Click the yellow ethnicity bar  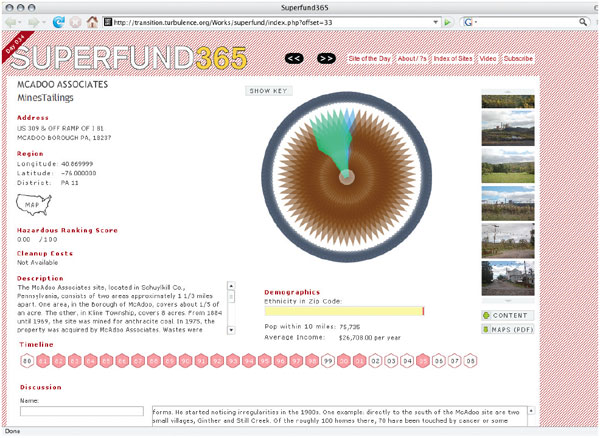tap(344, 311)
